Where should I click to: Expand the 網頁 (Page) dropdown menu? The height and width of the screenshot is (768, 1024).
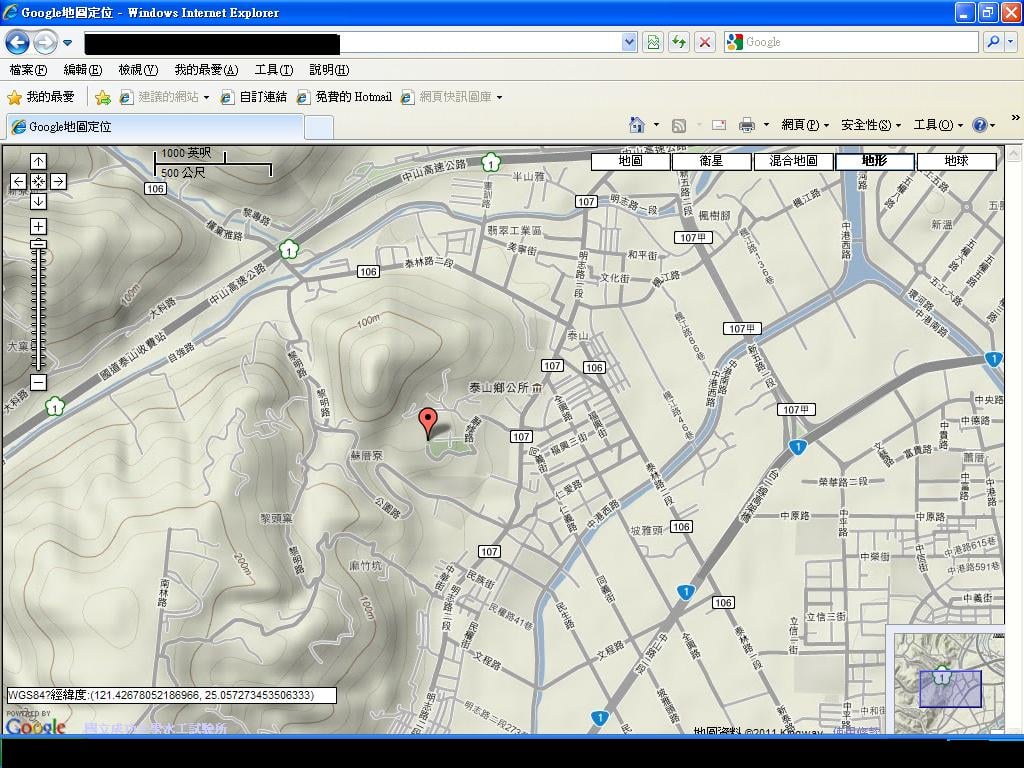[805, 125]
